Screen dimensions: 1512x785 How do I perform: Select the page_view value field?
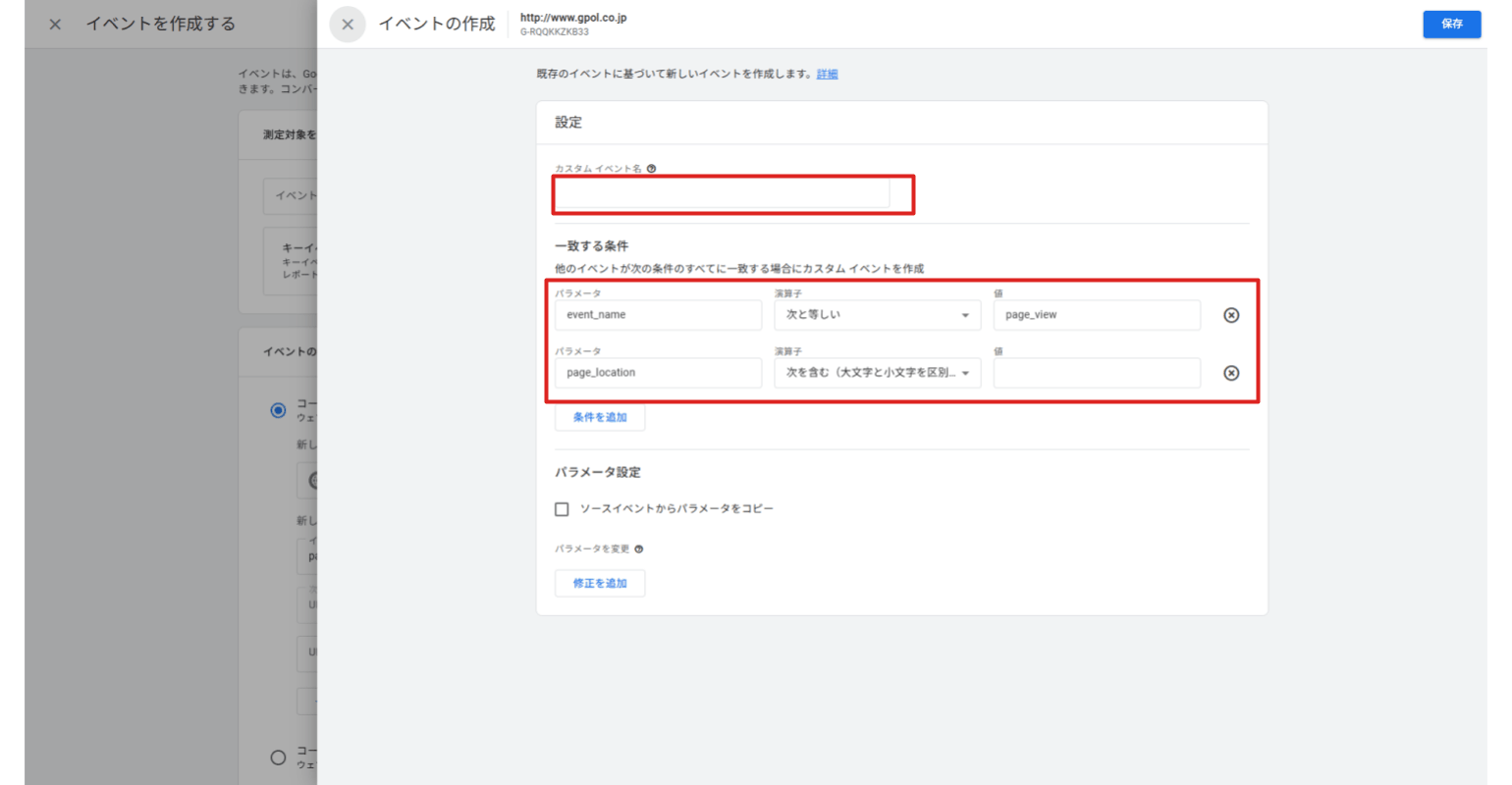click(1097, 315)
